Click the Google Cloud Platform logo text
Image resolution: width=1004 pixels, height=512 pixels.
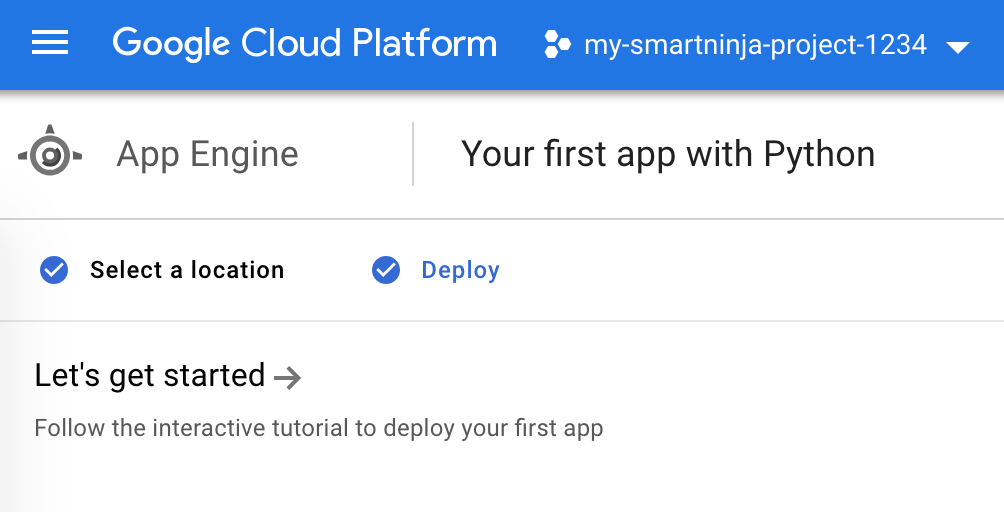(305, 44)
